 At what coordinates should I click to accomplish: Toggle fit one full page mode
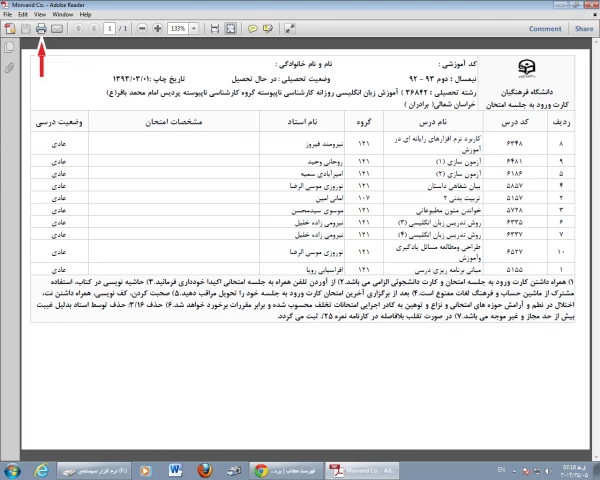point(230,29)
